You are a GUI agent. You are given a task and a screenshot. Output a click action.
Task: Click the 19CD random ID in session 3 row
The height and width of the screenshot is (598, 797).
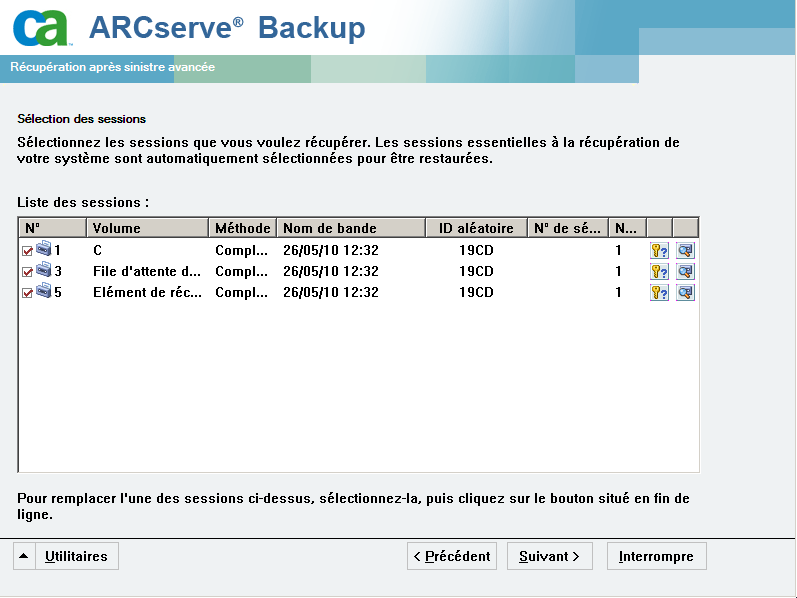476,272
